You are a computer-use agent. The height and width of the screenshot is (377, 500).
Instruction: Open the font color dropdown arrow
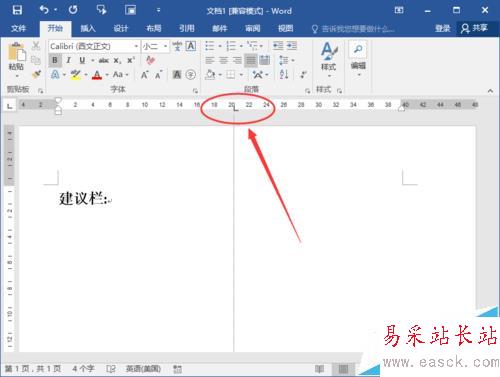point(107,75)
